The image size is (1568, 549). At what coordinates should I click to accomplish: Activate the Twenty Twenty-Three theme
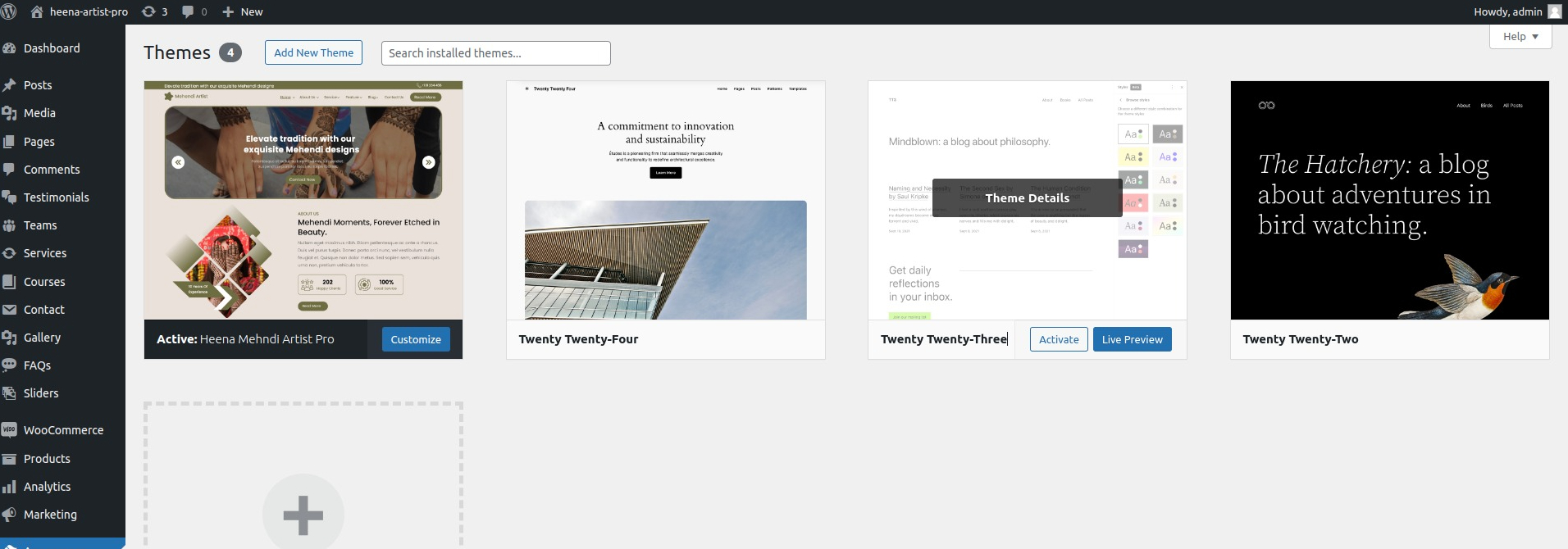(x=1059, y=339)
